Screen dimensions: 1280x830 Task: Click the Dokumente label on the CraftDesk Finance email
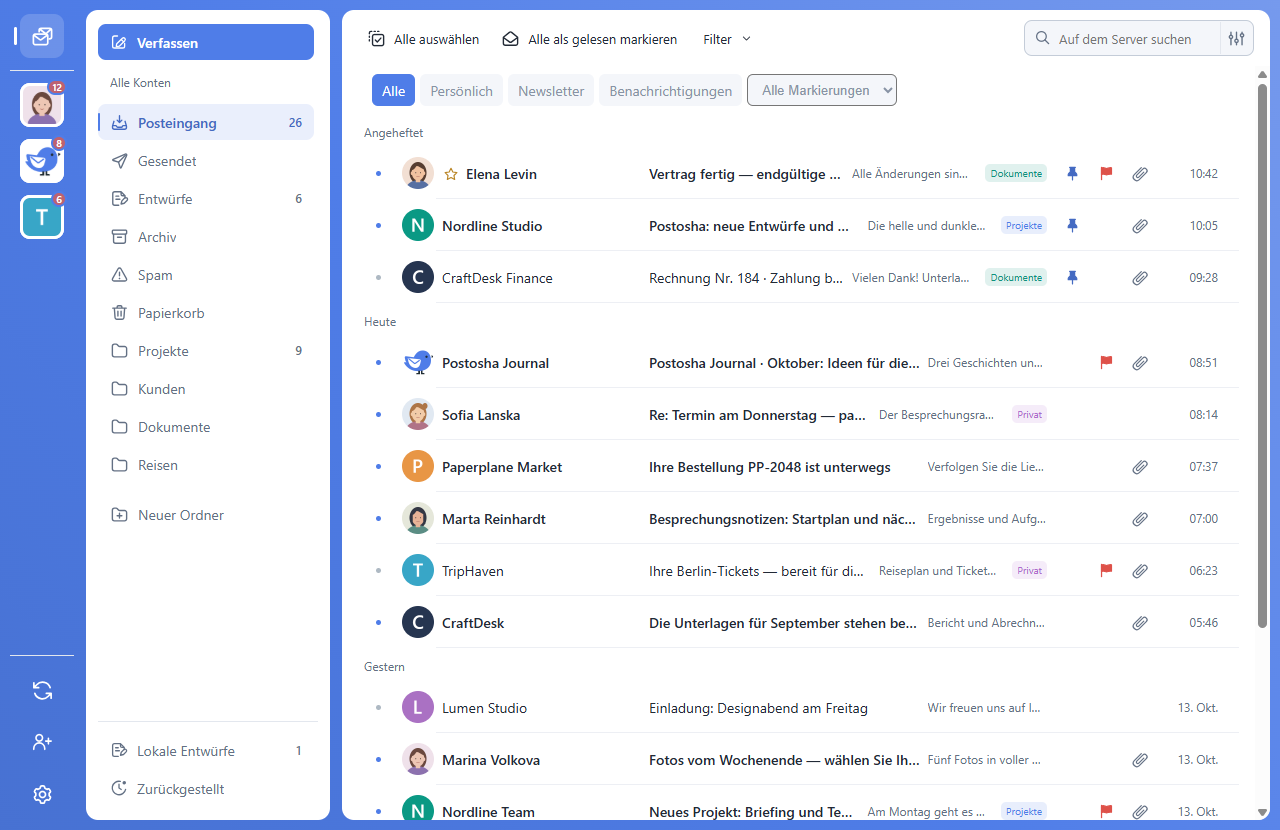click(1016, 278)
